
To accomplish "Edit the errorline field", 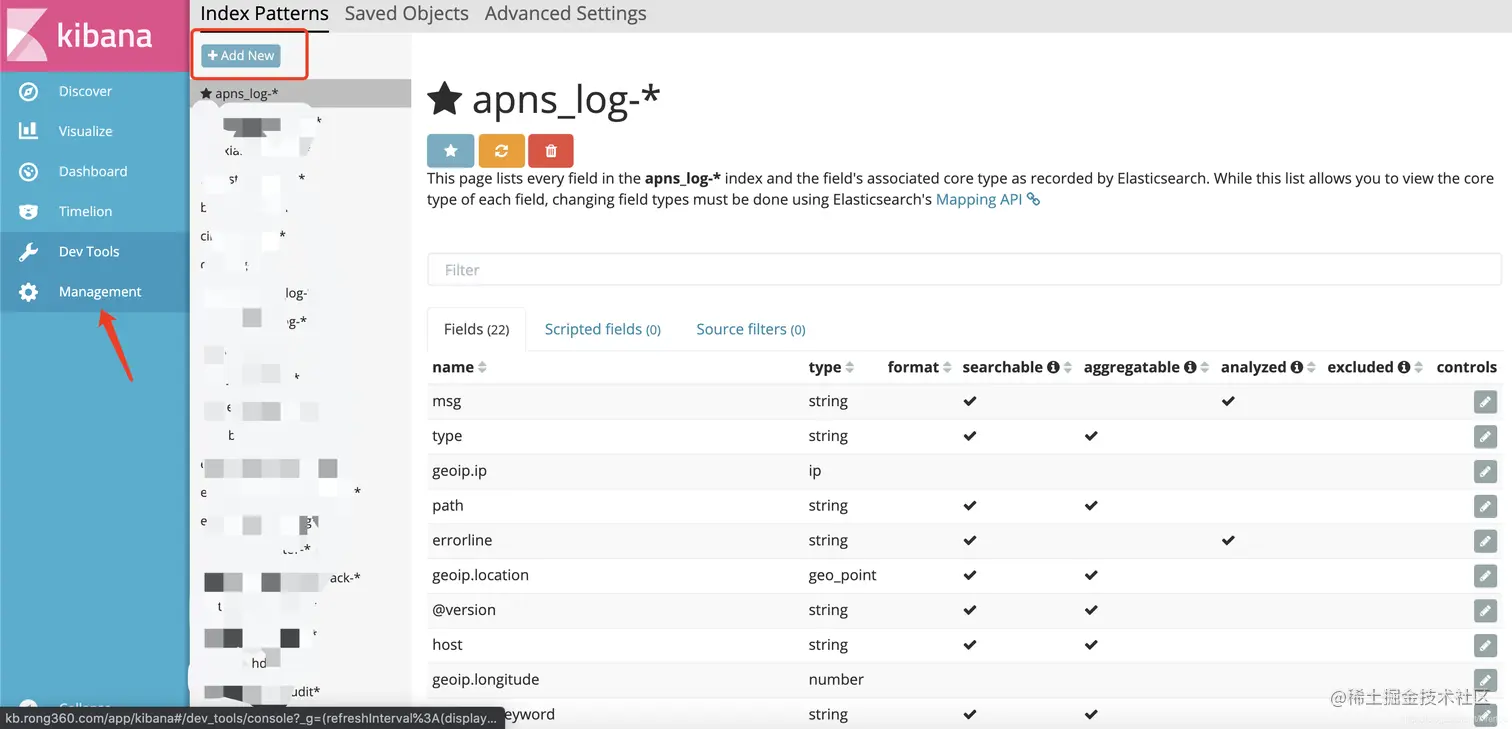I will 1485,540.
